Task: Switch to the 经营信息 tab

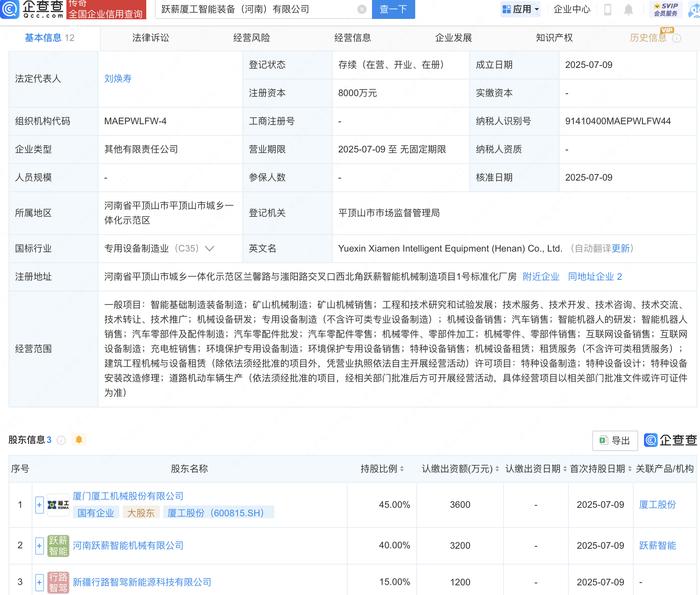Action: pyautogui.click(x=352, y=38)
